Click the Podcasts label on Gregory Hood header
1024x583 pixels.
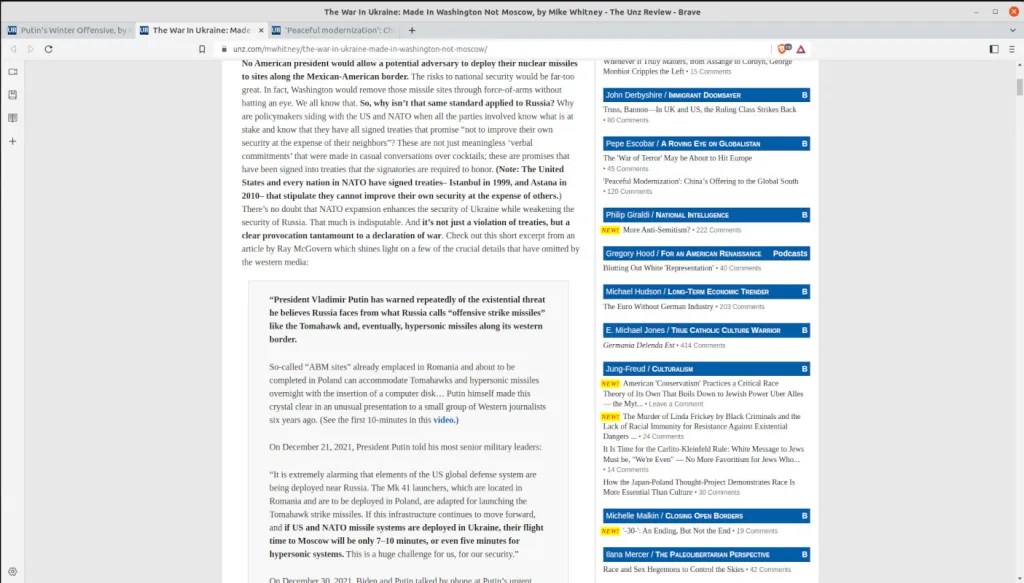tap(789, 253)
